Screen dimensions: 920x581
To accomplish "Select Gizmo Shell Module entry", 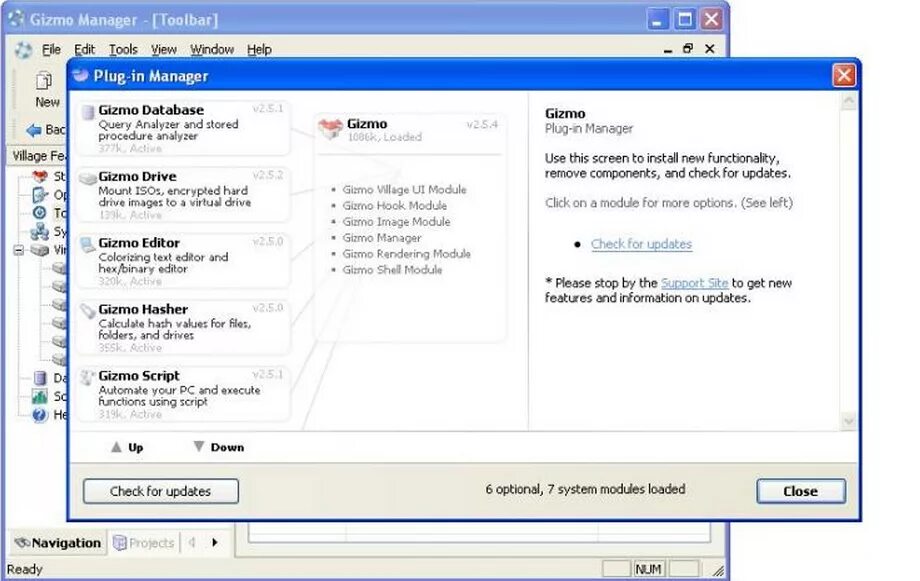I will [x=392, y=270].
